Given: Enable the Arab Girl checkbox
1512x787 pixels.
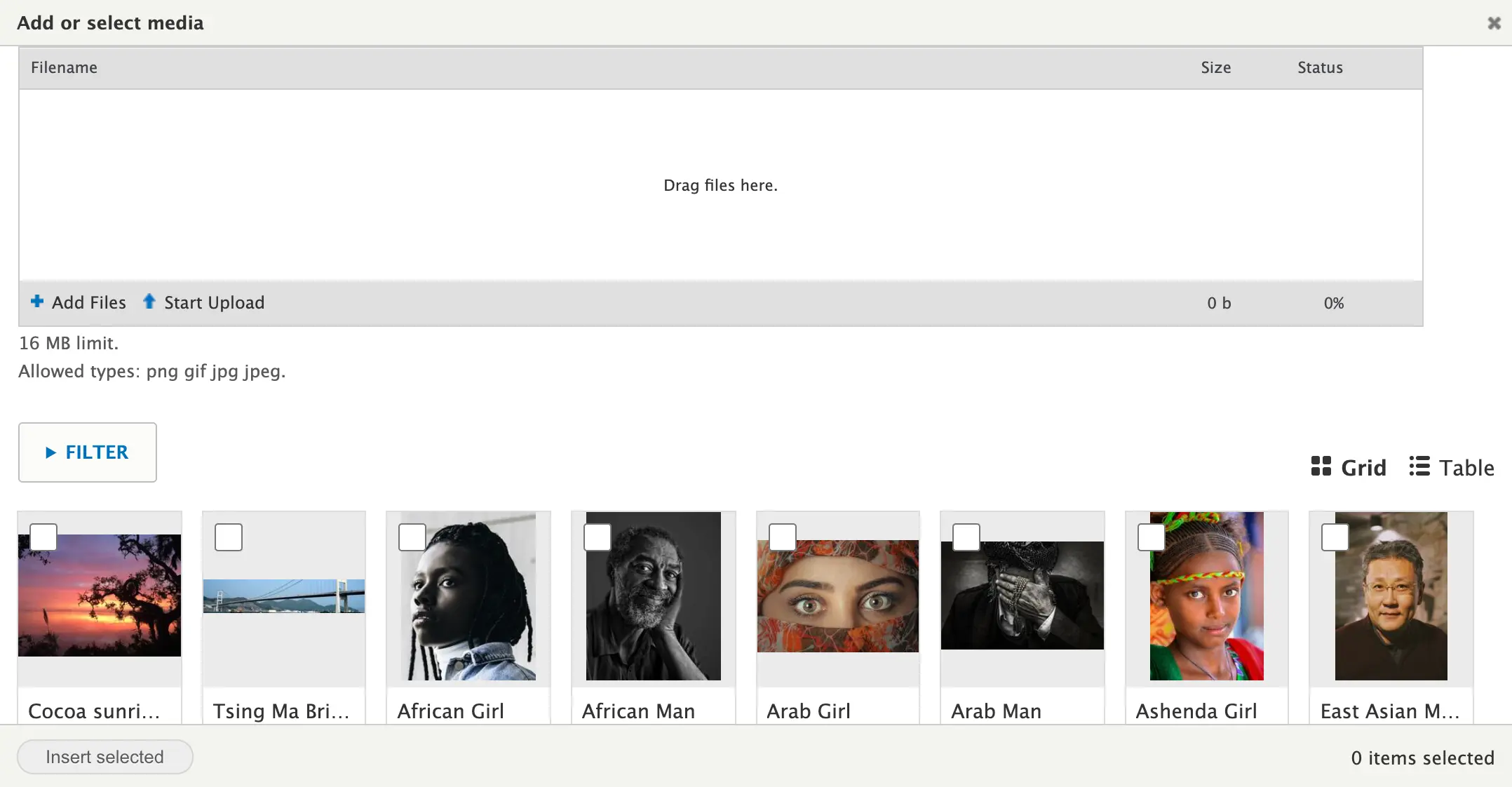Looking at the screenshot, I should pos(783,537).
